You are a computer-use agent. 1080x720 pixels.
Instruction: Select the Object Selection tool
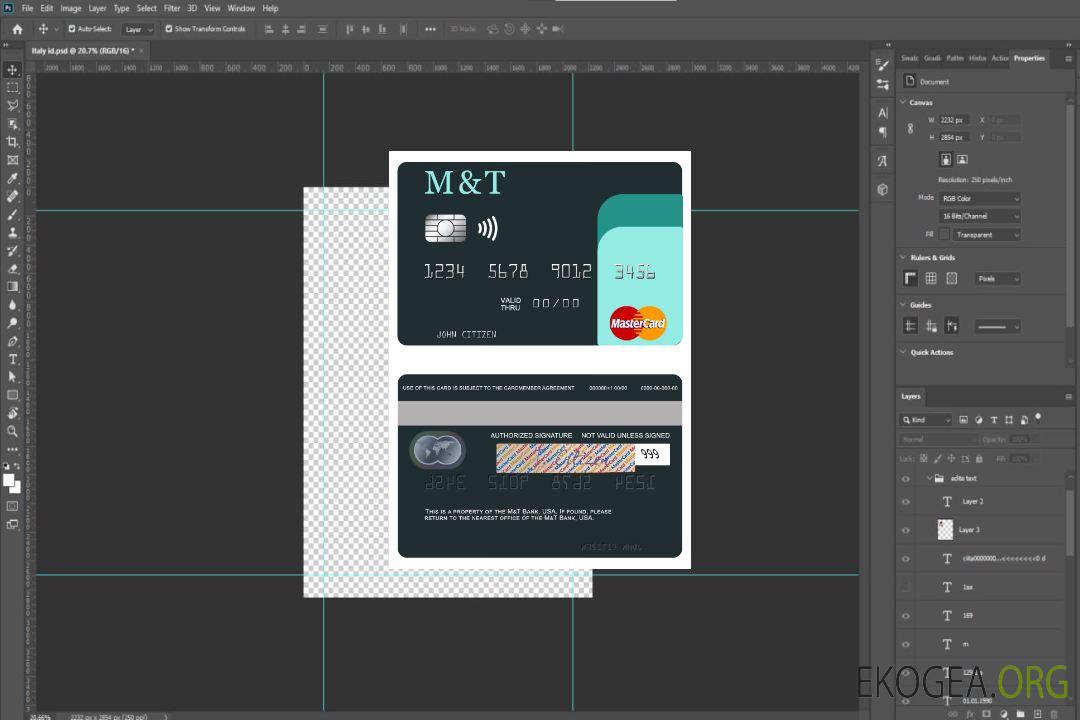(x=12, y=124)
